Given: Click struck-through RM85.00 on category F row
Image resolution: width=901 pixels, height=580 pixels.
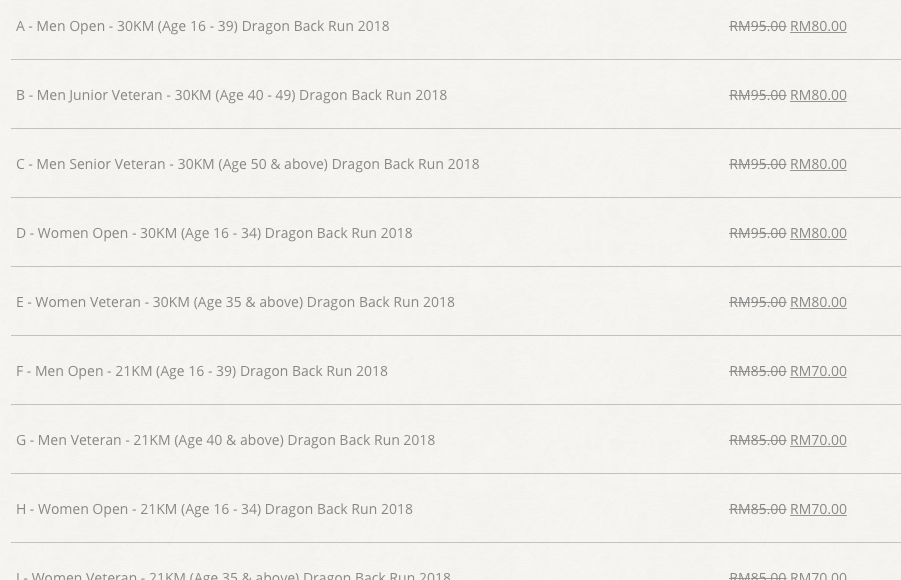Looking at the screenshot, I should (757, 371).
